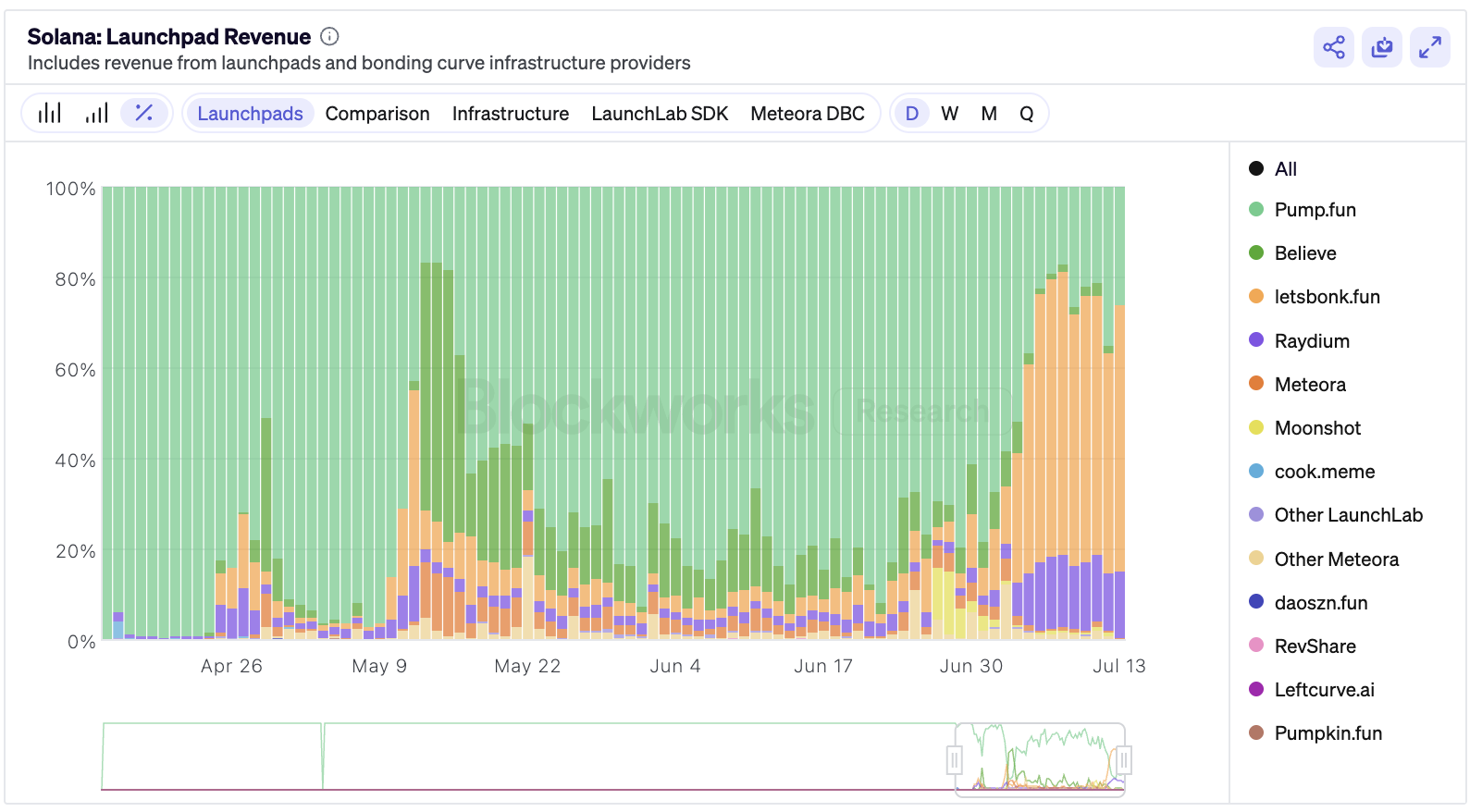Set interval to weekly (W)
This screenshot has width=1482, height=812.
pyautogui.click(x=949, y=114)
